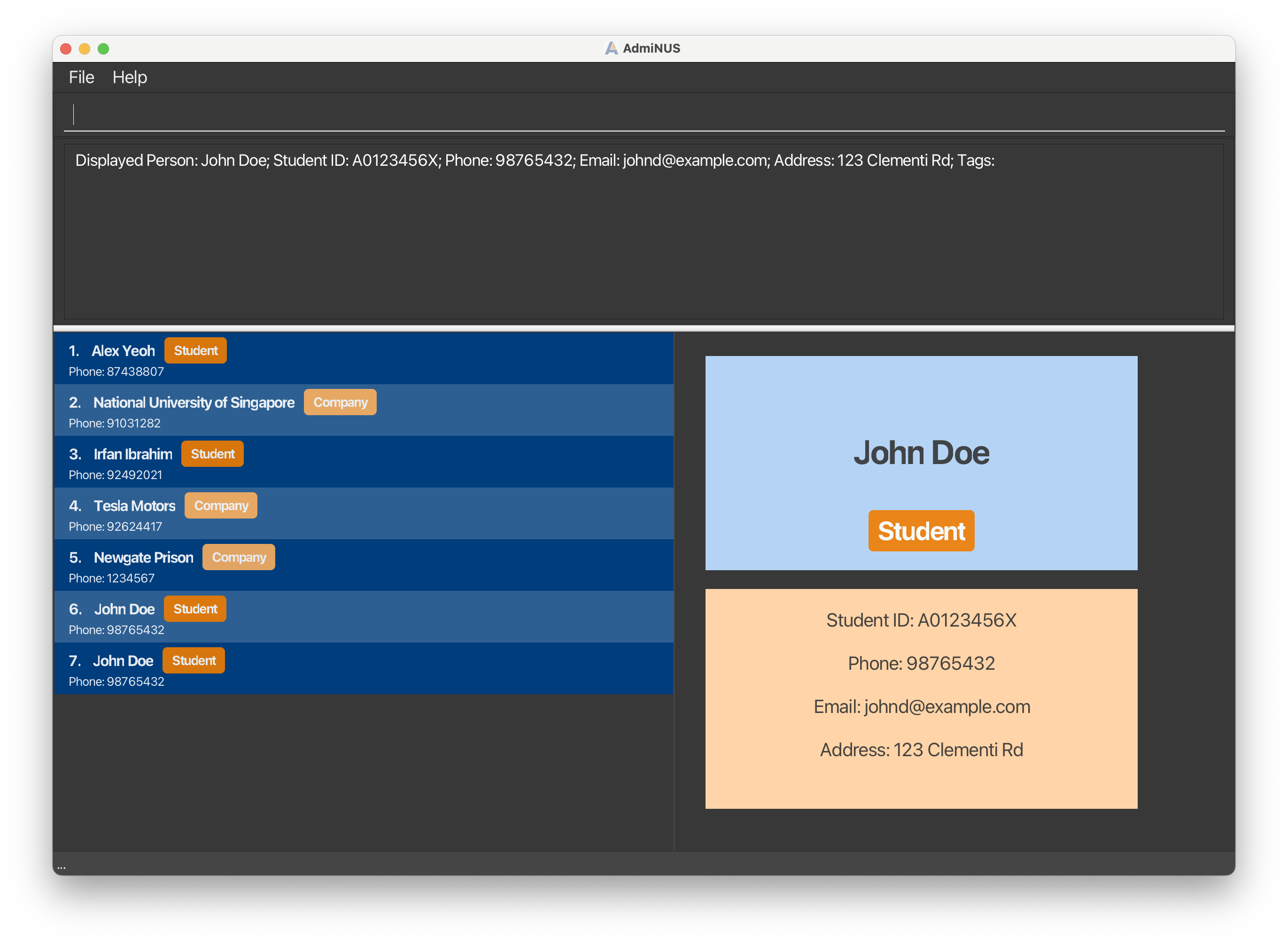The width and height of the screenshot is (1288, 945).
Task: Open the Help menu
Action: (129, 77)
